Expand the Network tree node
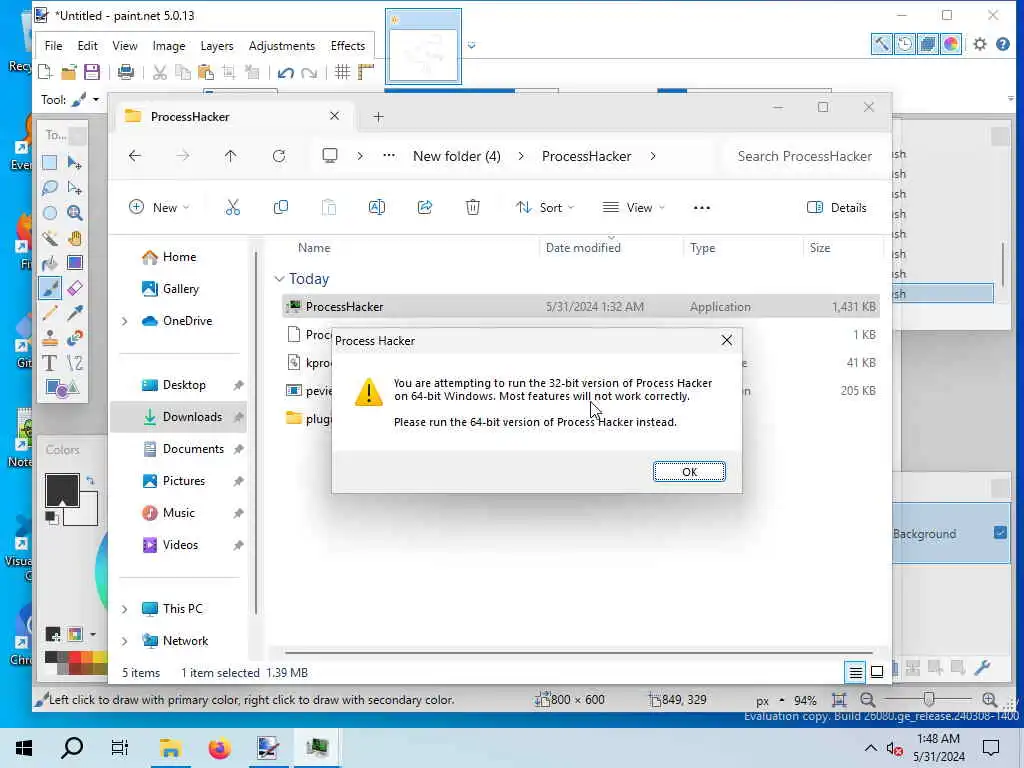The image size is (1024, 768). click(124, 641)
